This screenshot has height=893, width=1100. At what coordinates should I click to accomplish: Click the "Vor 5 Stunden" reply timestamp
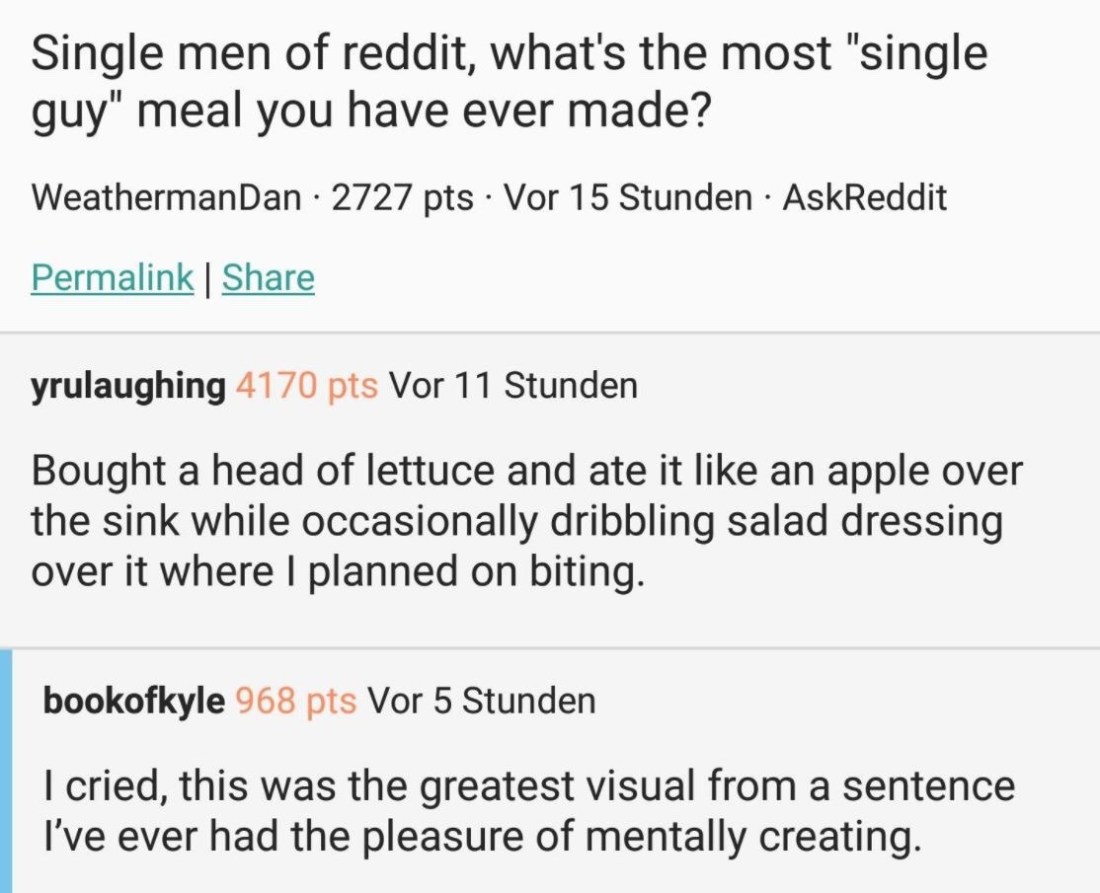point(481,700)
